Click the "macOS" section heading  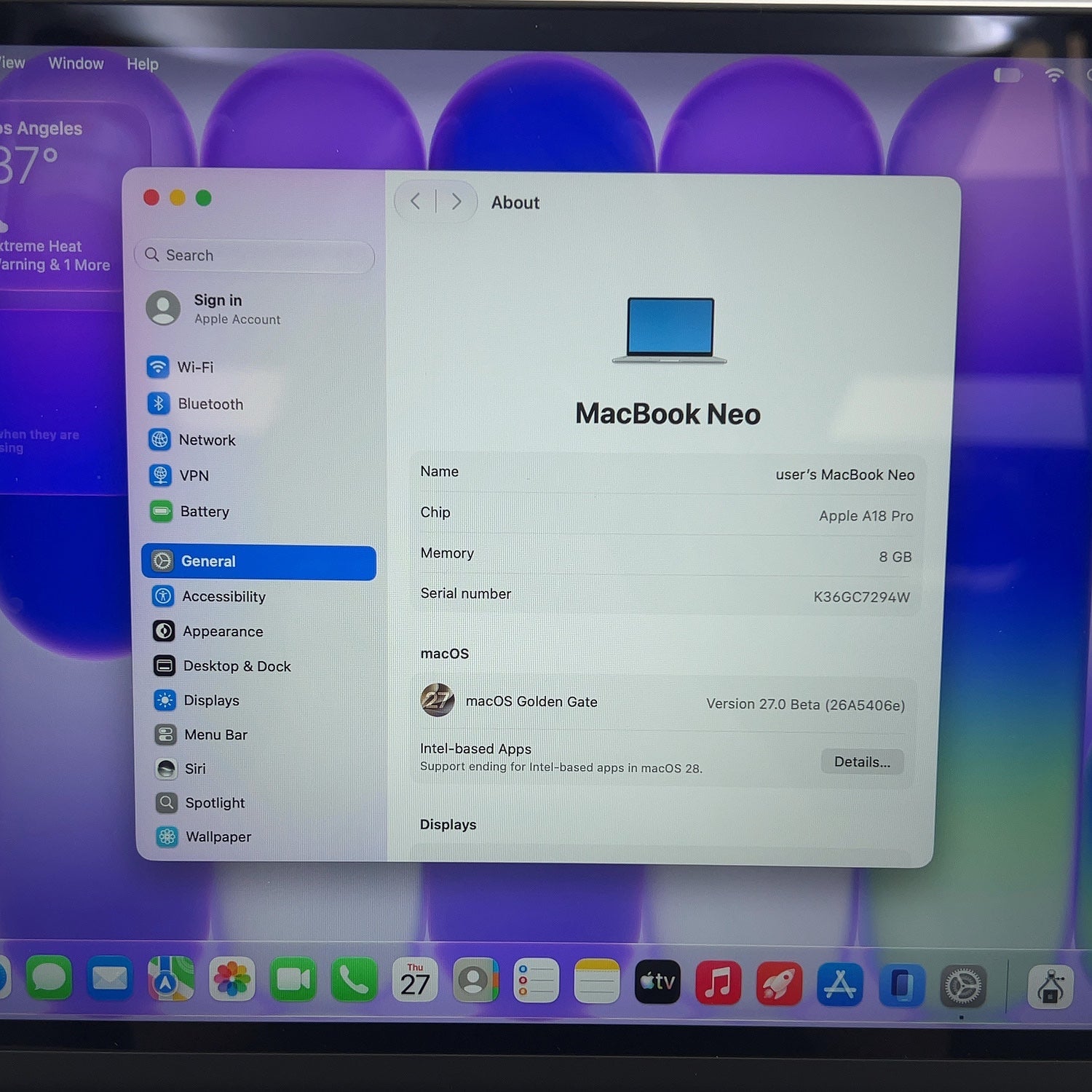pos(445,653)
